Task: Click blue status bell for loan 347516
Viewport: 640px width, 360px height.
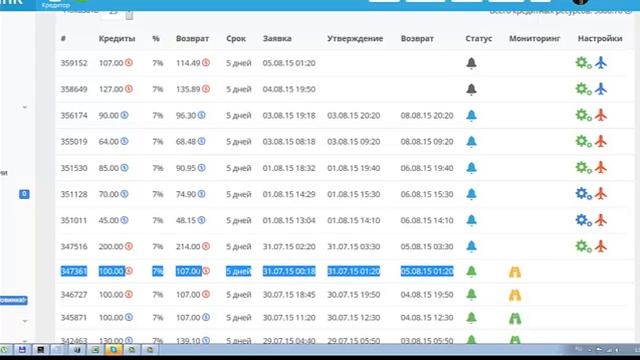Action: click(471, 247)
